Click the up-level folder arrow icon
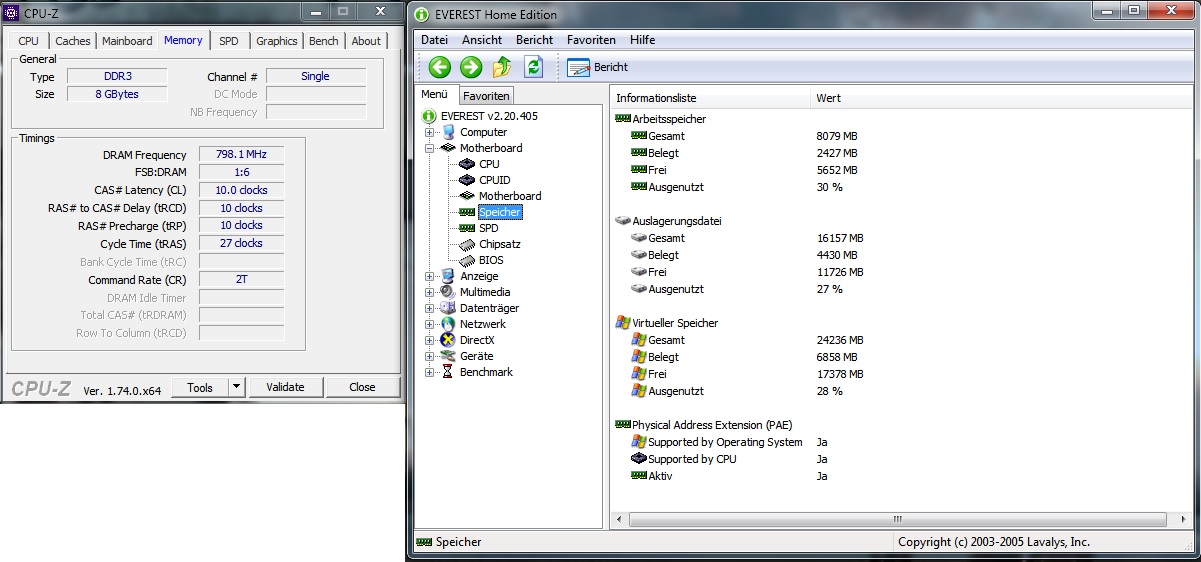This screenshot has width=1201, height=562. pyautogui.click(x=502, y=67)
